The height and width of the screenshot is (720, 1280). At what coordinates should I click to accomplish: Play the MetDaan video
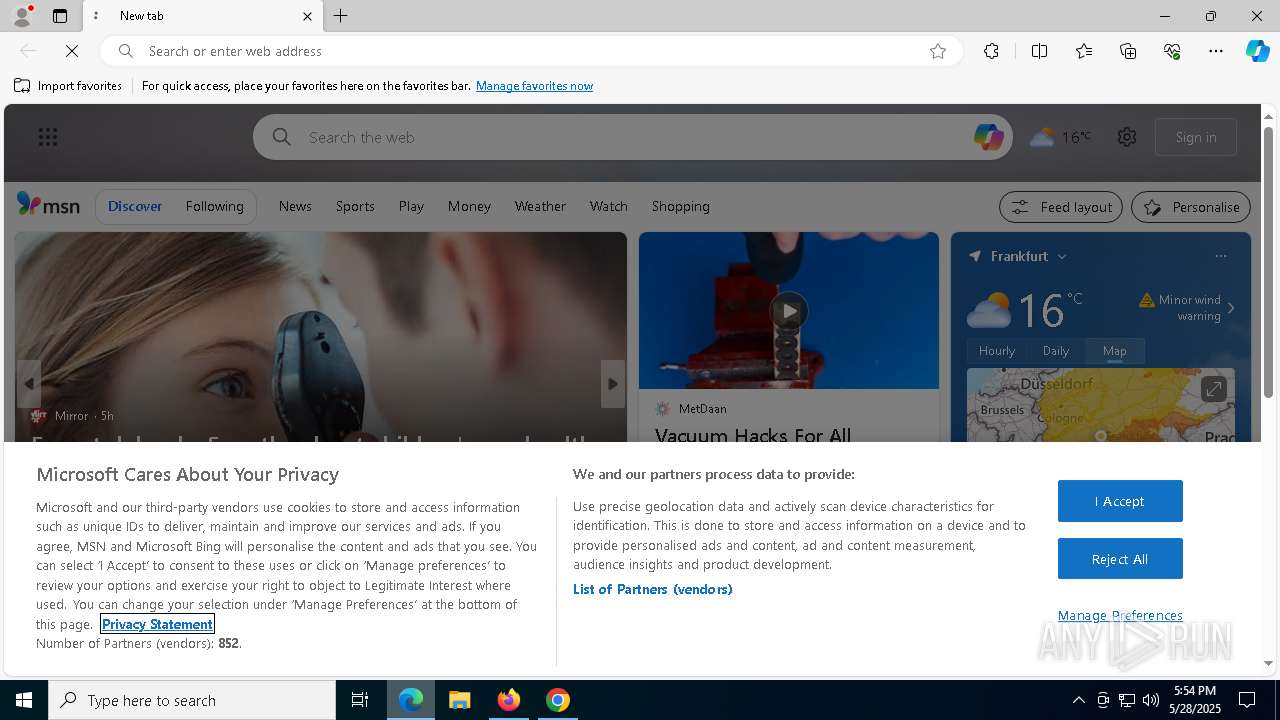[789, 310]
